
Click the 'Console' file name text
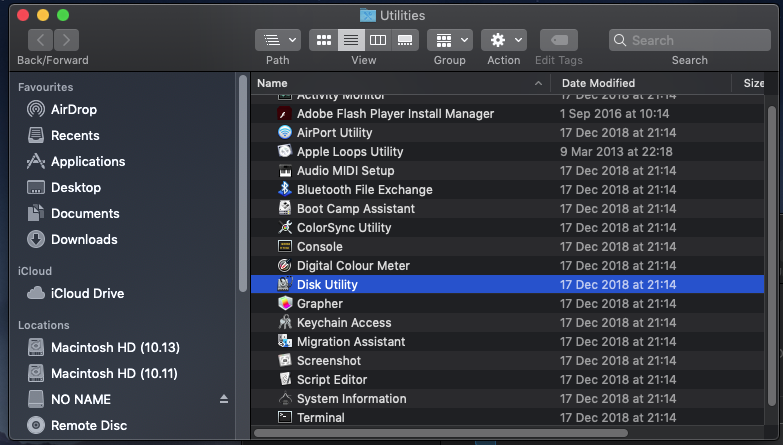click(x=320, y=247)
